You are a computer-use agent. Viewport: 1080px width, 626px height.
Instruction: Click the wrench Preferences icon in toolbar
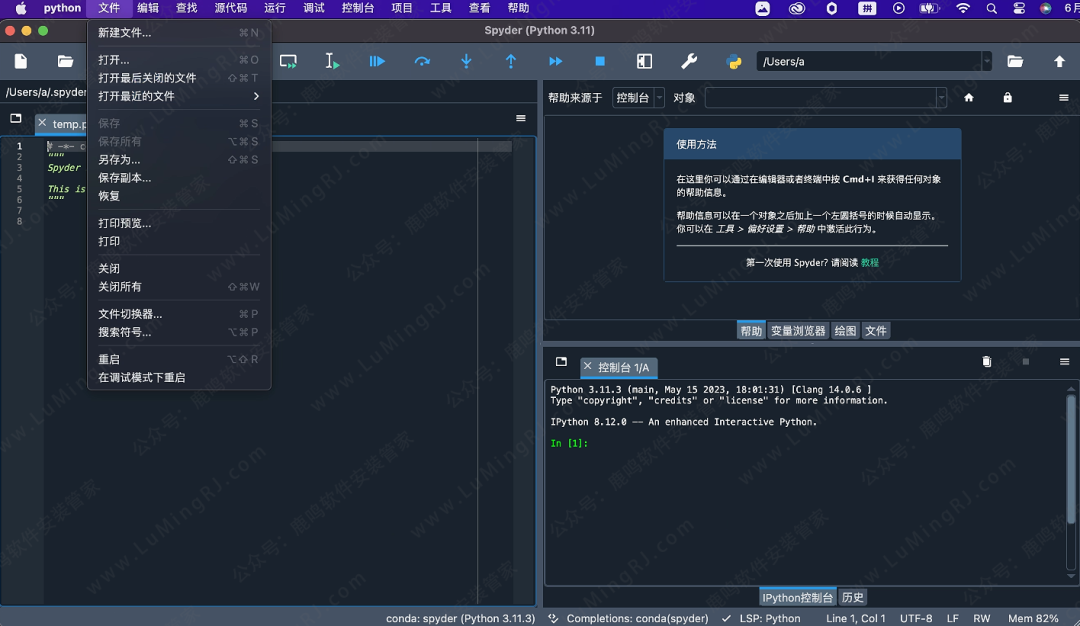click(689, 62)
